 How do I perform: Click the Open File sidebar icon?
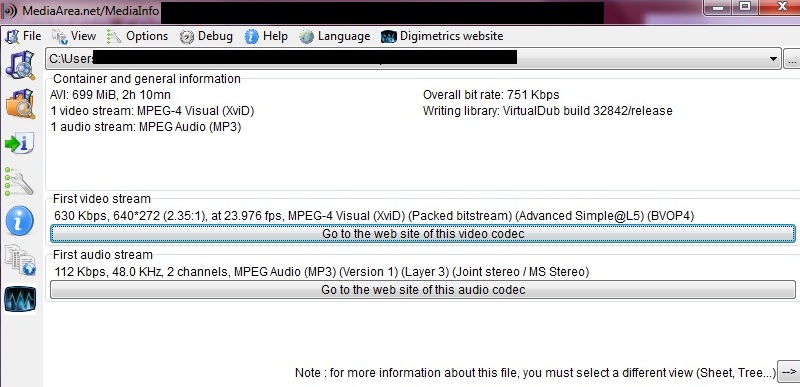[x=20, y=65]
